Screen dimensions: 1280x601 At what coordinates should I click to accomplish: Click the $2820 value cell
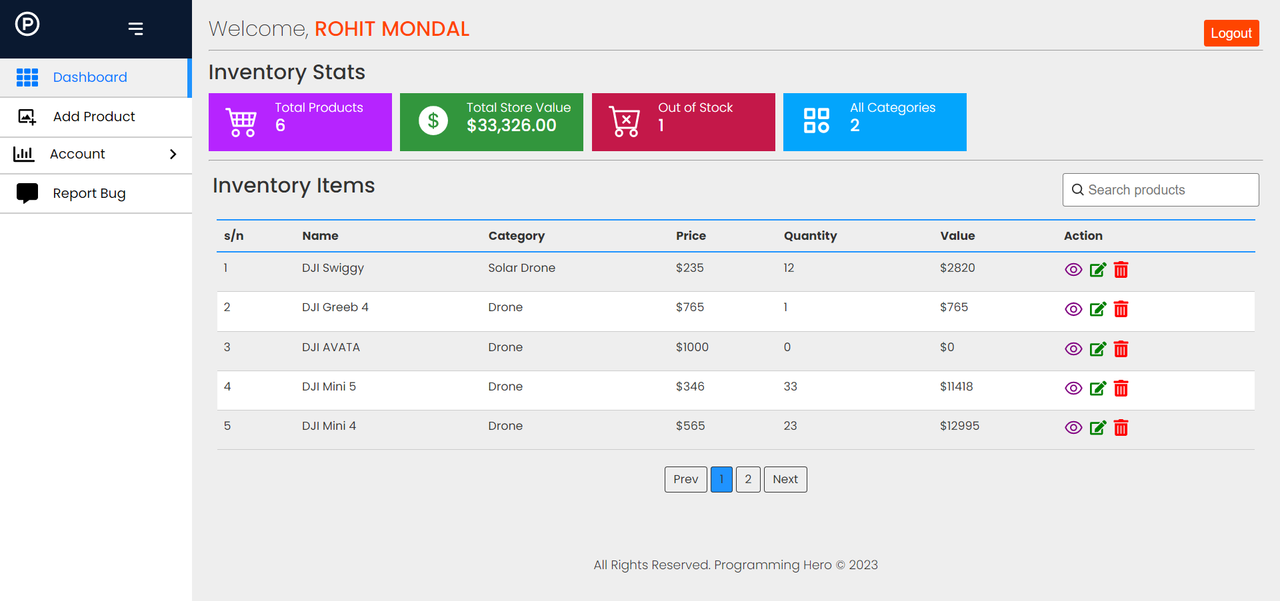tap(957, 268)
